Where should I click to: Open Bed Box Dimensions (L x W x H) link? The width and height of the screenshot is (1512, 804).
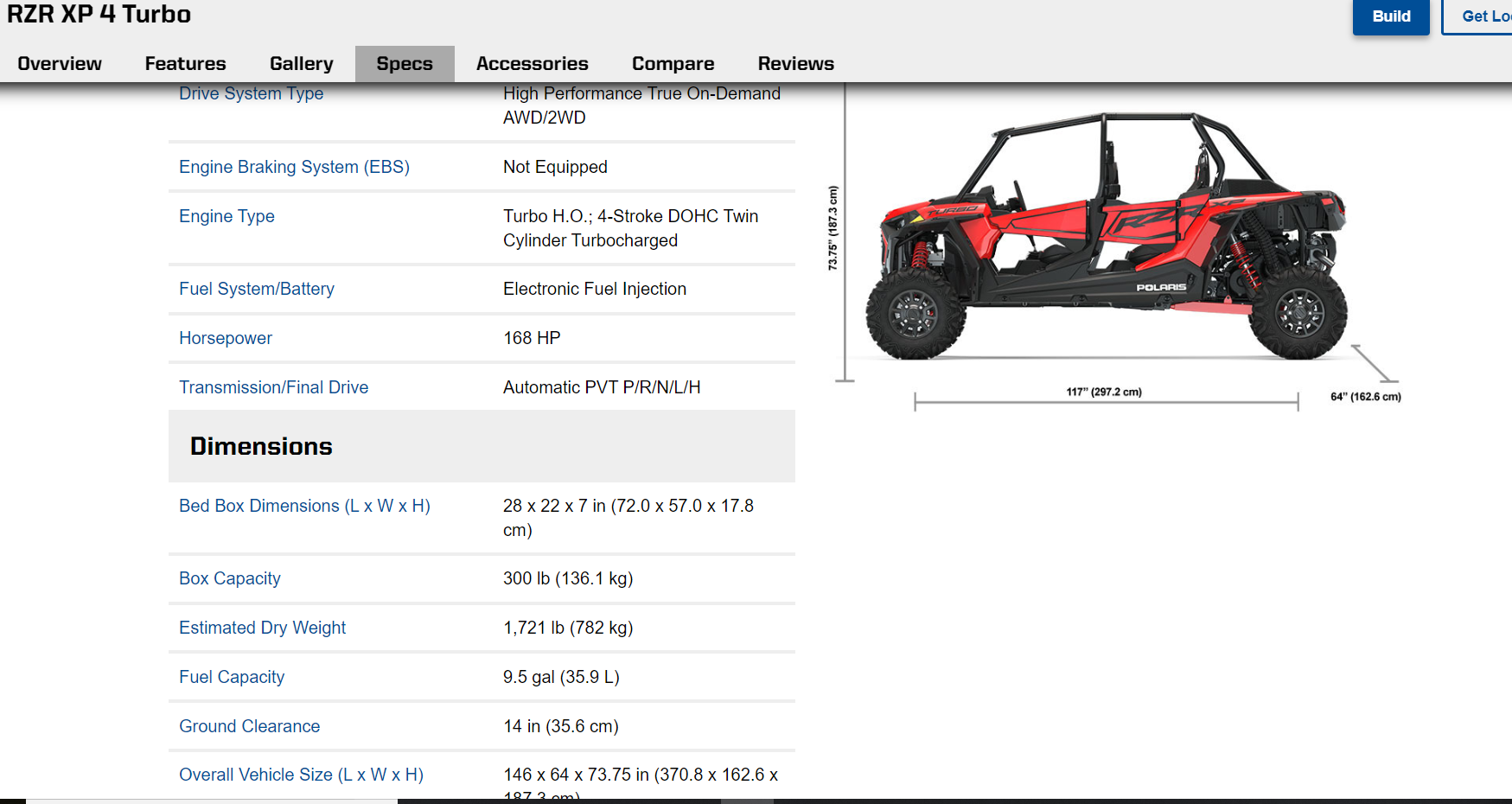(305, 506)
